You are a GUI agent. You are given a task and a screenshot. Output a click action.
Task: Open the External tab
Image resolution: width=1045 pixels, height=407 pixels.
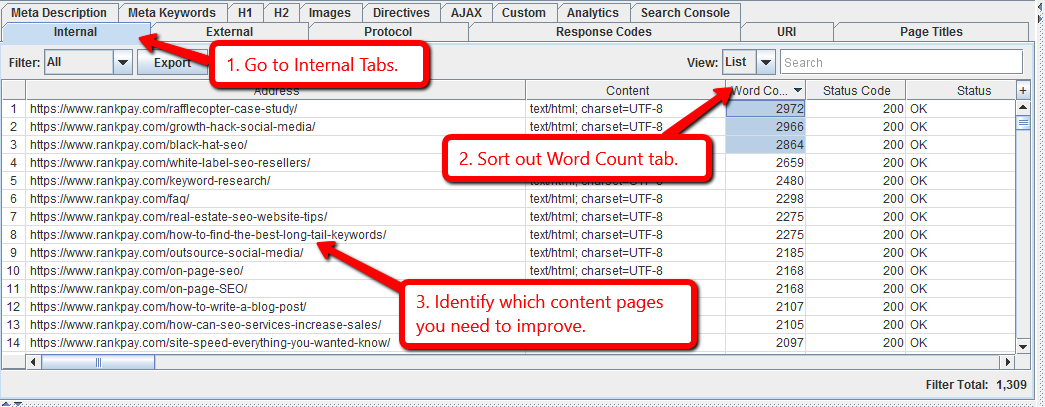tap(229, 31)
